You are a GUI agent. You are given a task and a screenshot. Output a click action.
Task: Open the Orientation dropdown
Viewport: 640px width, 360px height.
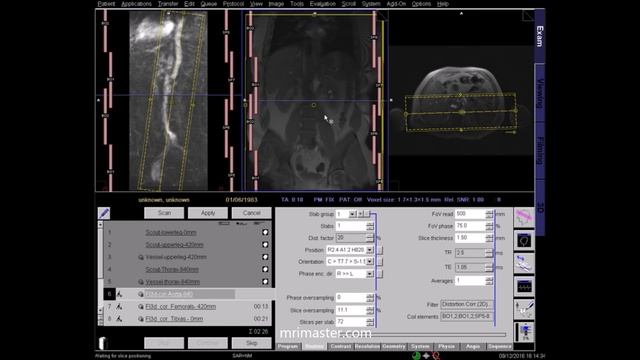tap(370, 262)
